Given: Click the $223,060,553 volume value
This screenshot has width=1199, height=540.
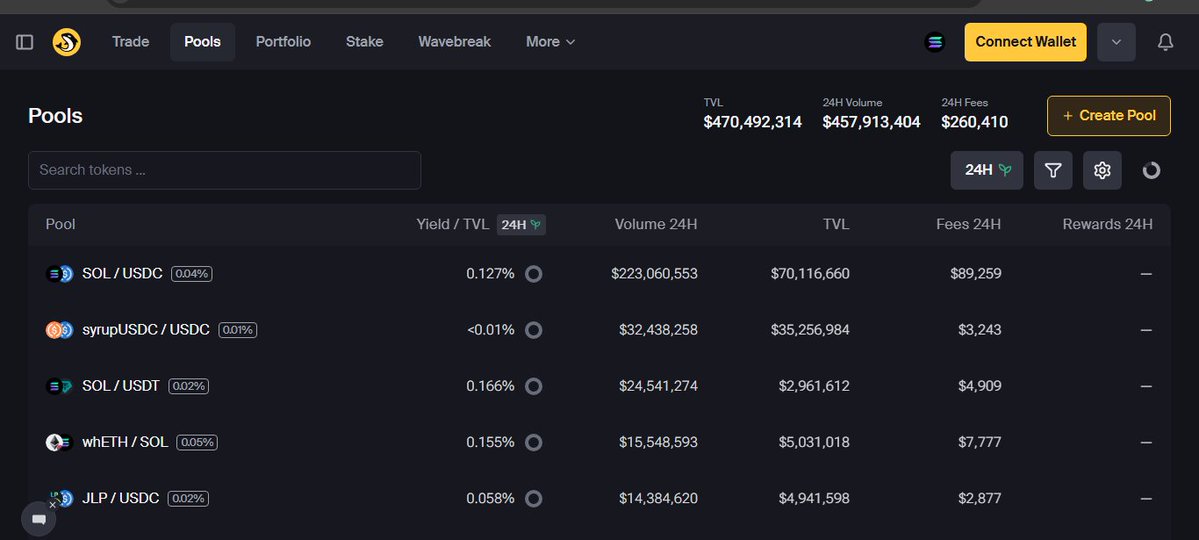Looking at the screenshot, I should (655, 274).
